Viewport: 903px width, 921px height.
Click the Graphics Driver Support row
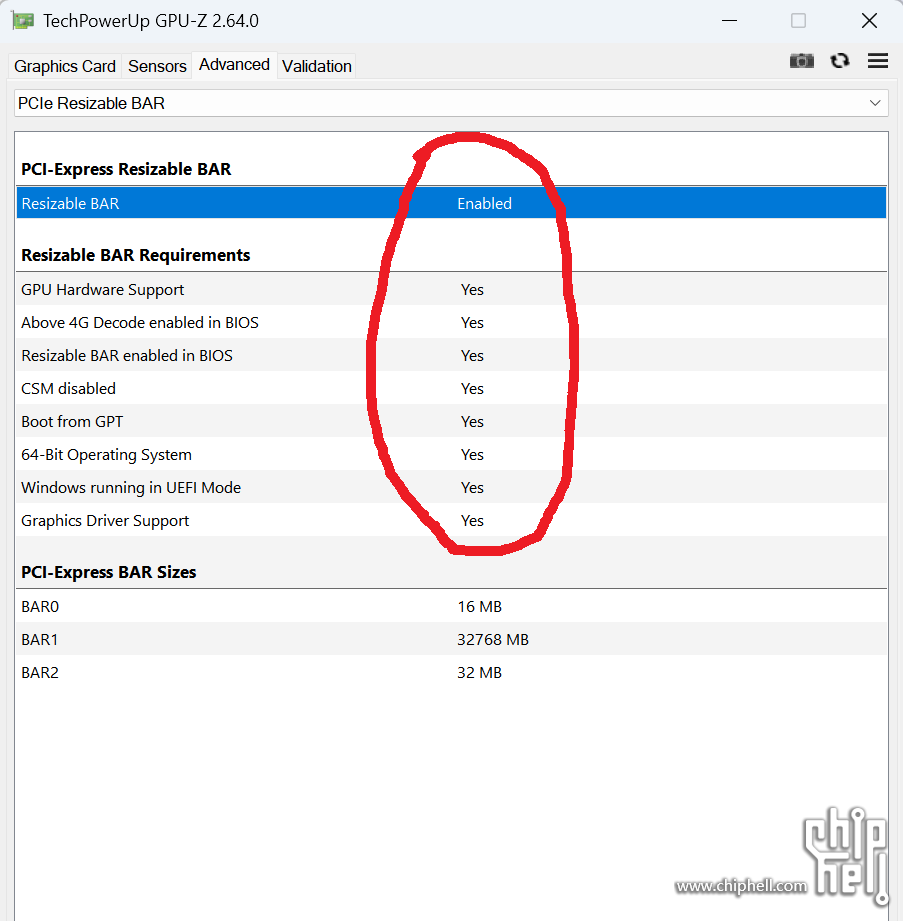click(x=451, y=520)
